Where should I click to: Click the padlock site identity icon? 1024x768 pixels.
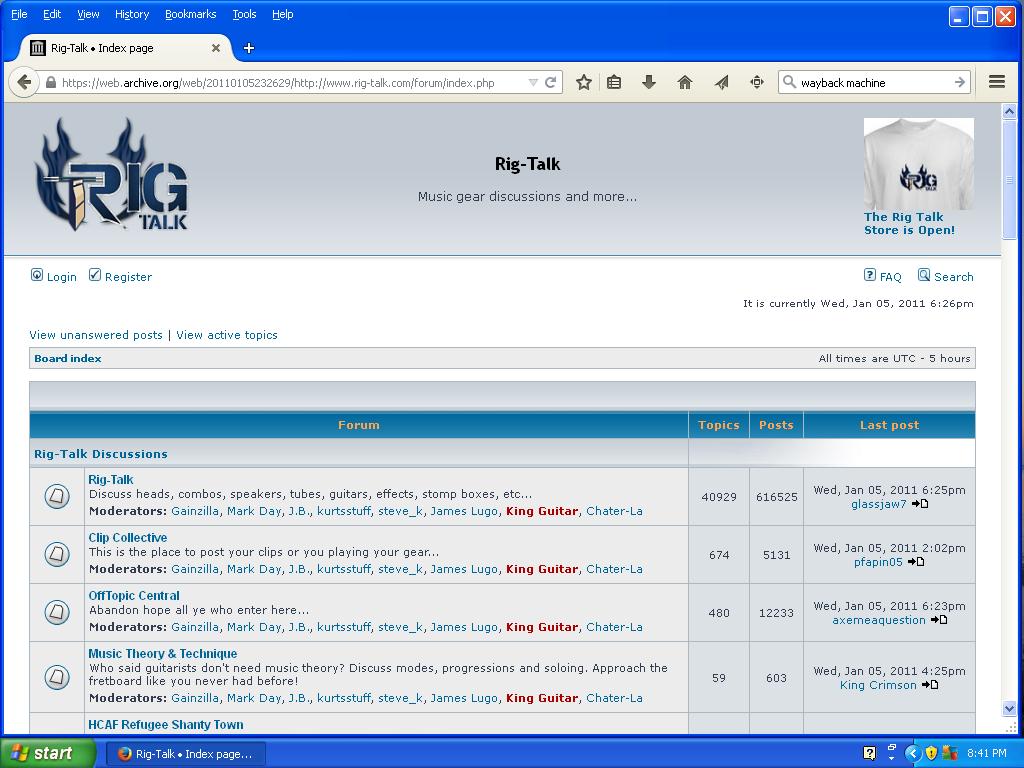51,83
